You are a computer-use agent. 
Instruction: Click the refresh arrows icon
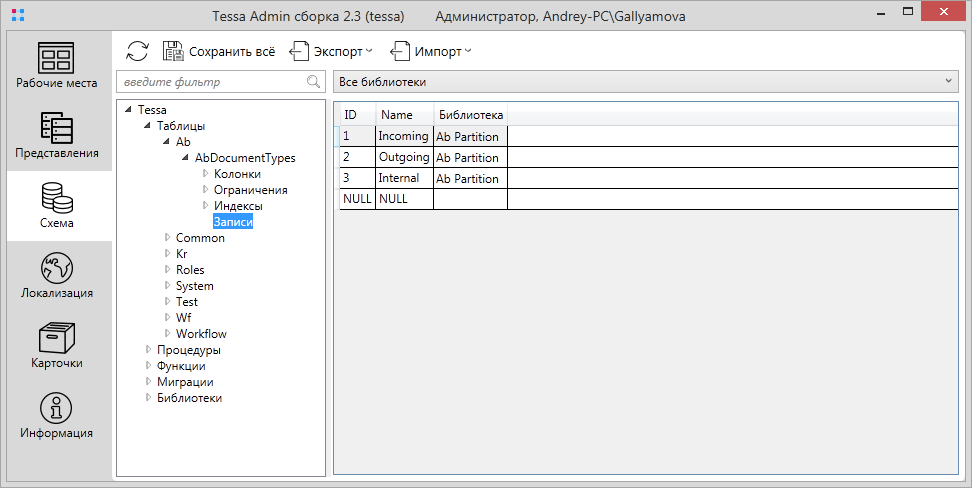point(137,51)
